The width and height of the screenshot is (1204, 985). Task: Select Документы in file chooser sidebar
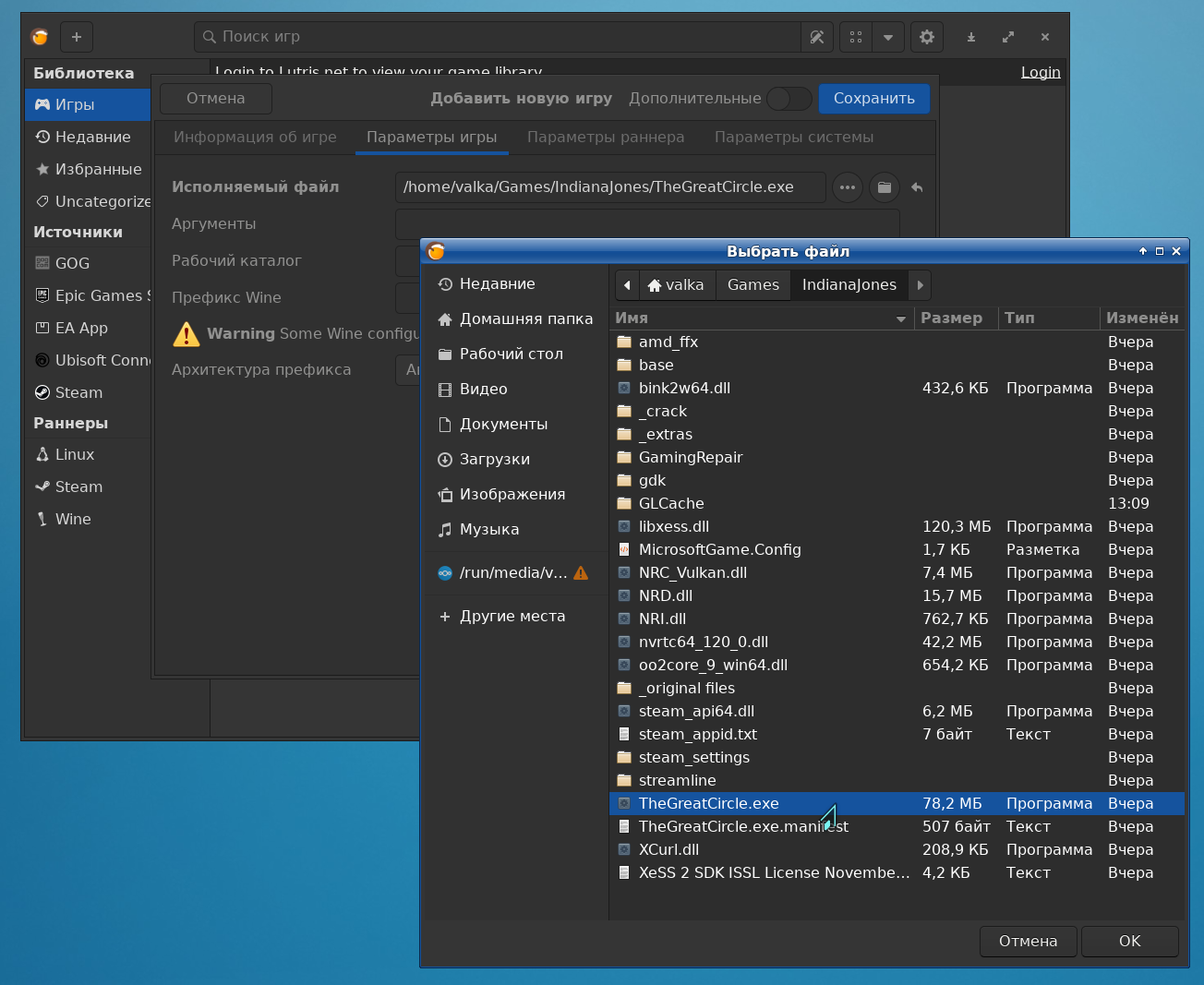516,424
